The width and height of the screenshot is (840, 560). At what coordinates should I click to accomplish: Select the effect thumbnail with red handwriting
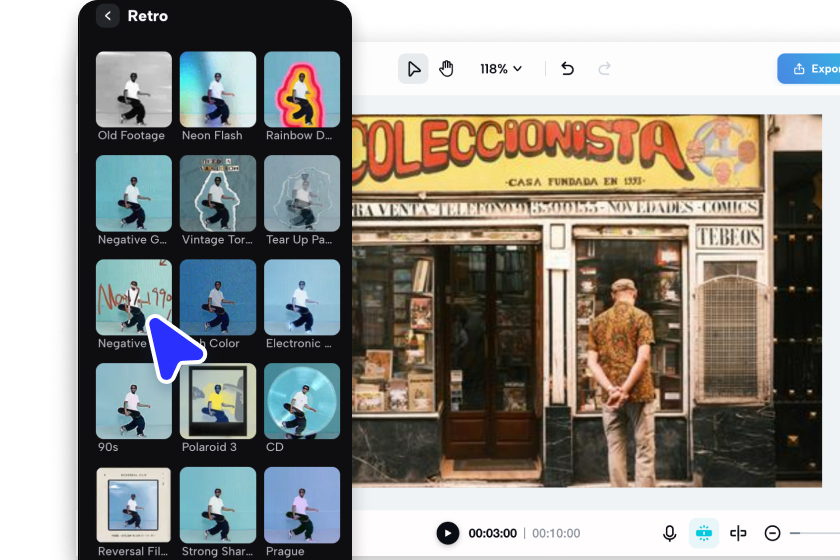[134, 297]
